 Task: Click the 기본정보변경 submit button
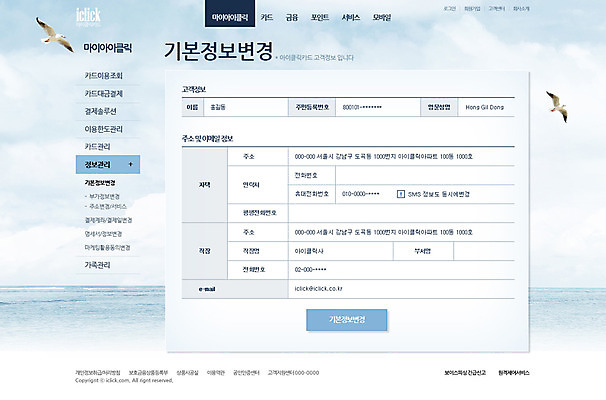tap(347, 320)
